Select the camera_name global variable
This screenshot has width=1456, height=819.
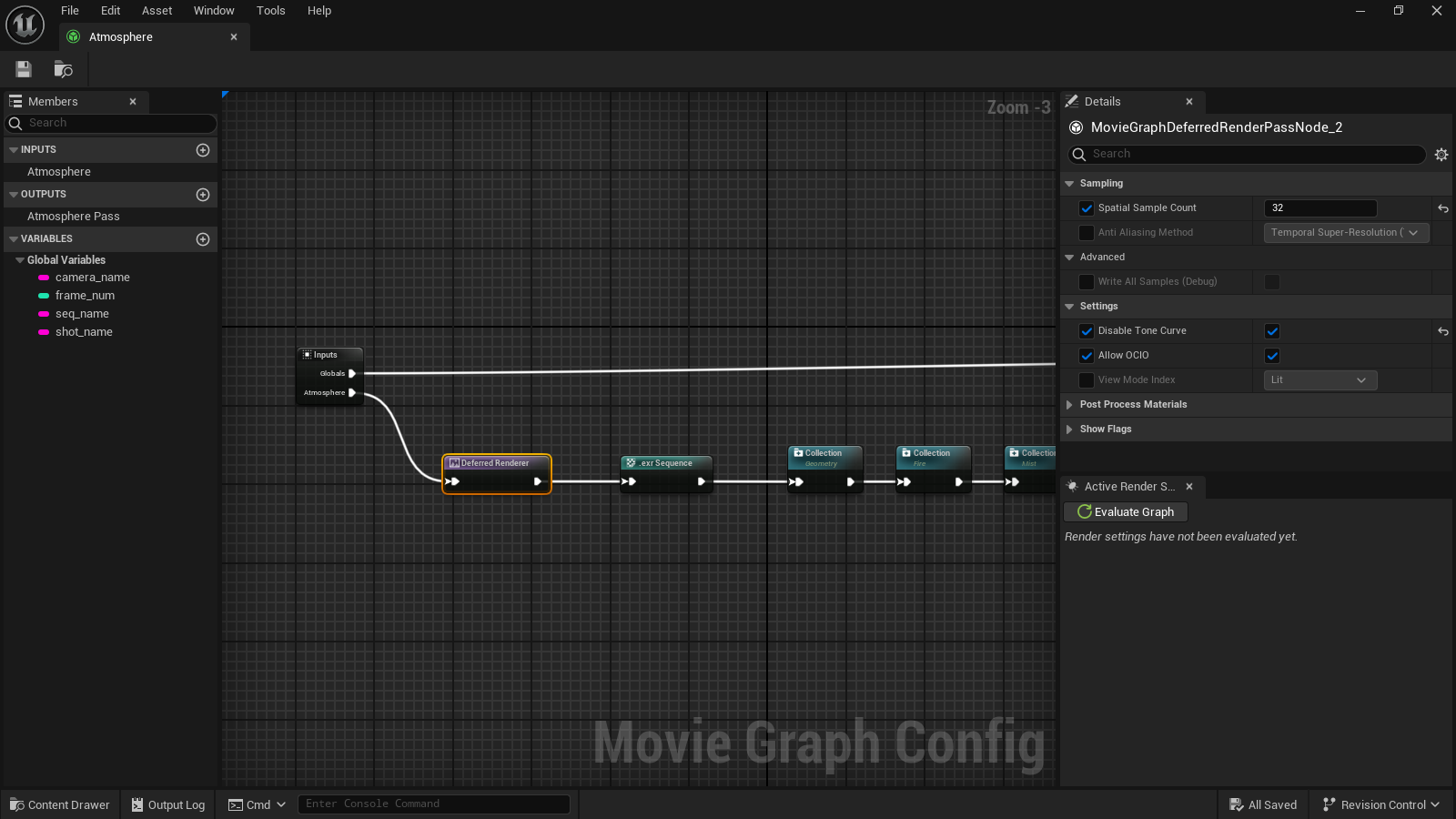point(93,278)
